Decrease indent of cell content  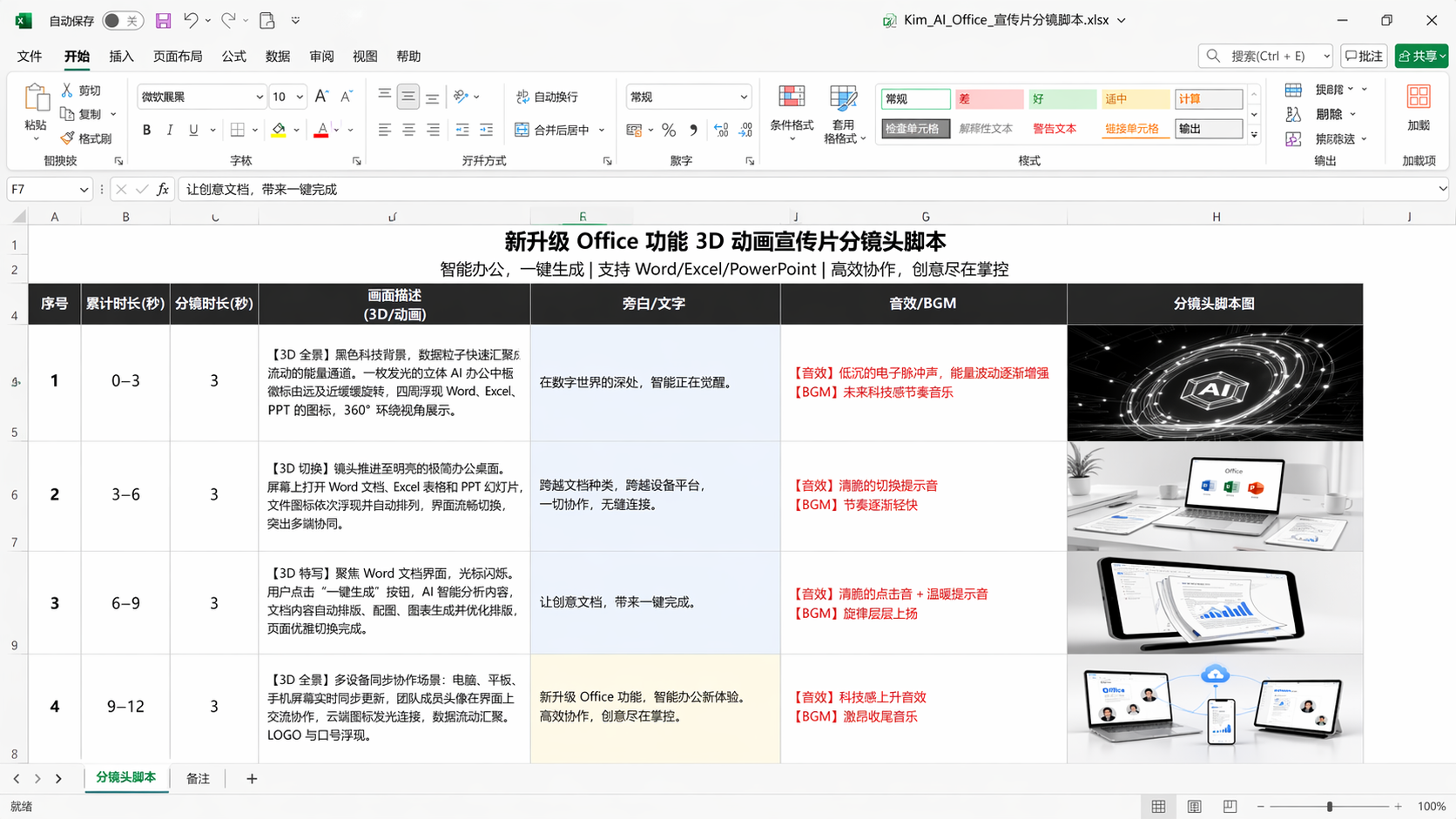pos(462,130)
